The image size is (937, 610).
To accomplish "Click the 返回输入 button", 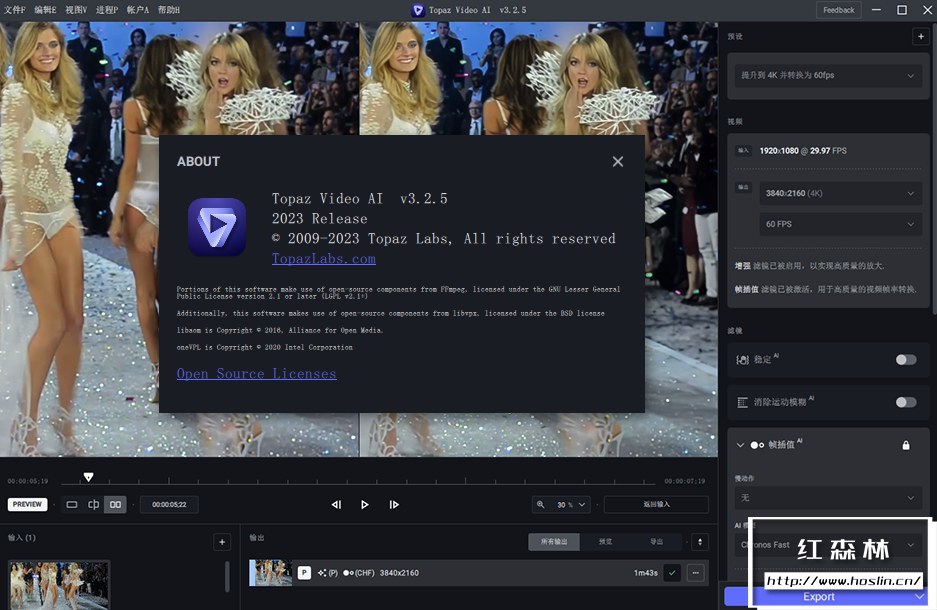I will (x=656, y=505).
